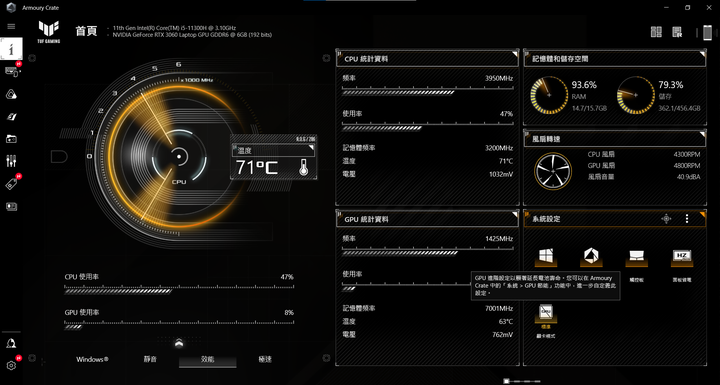Click the 儲存 storage circular gauge
Screen dimensions: 720x385
(636, 95)
